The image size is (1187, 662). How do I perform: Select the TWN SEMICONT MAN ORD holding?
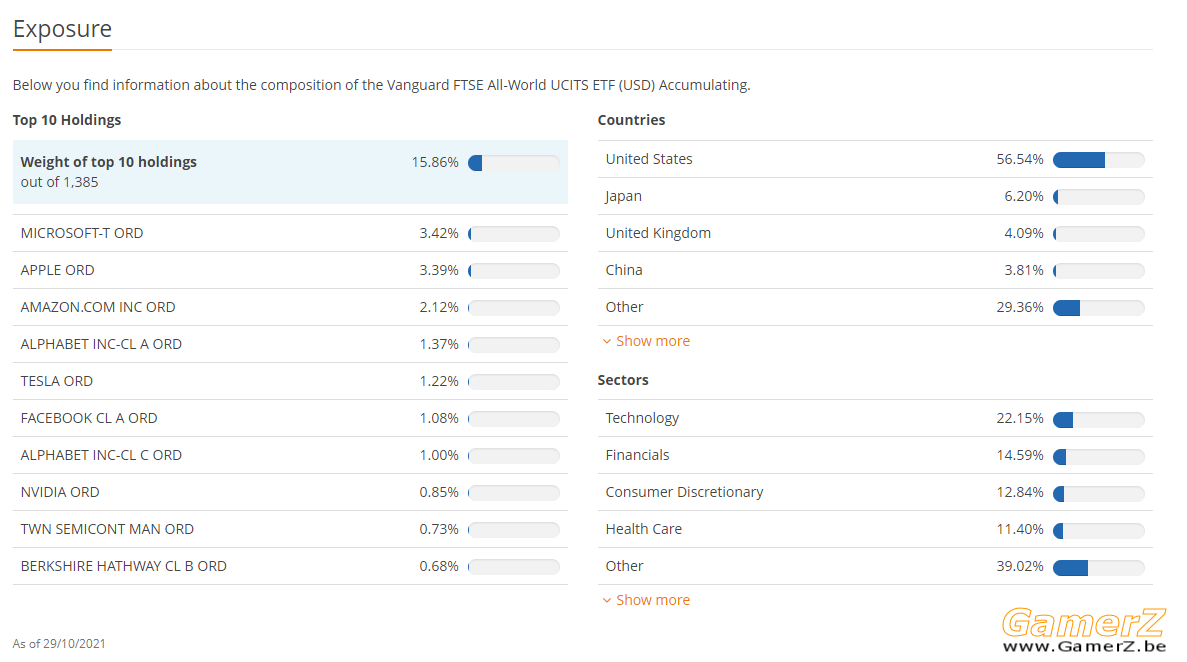(290, 530)
